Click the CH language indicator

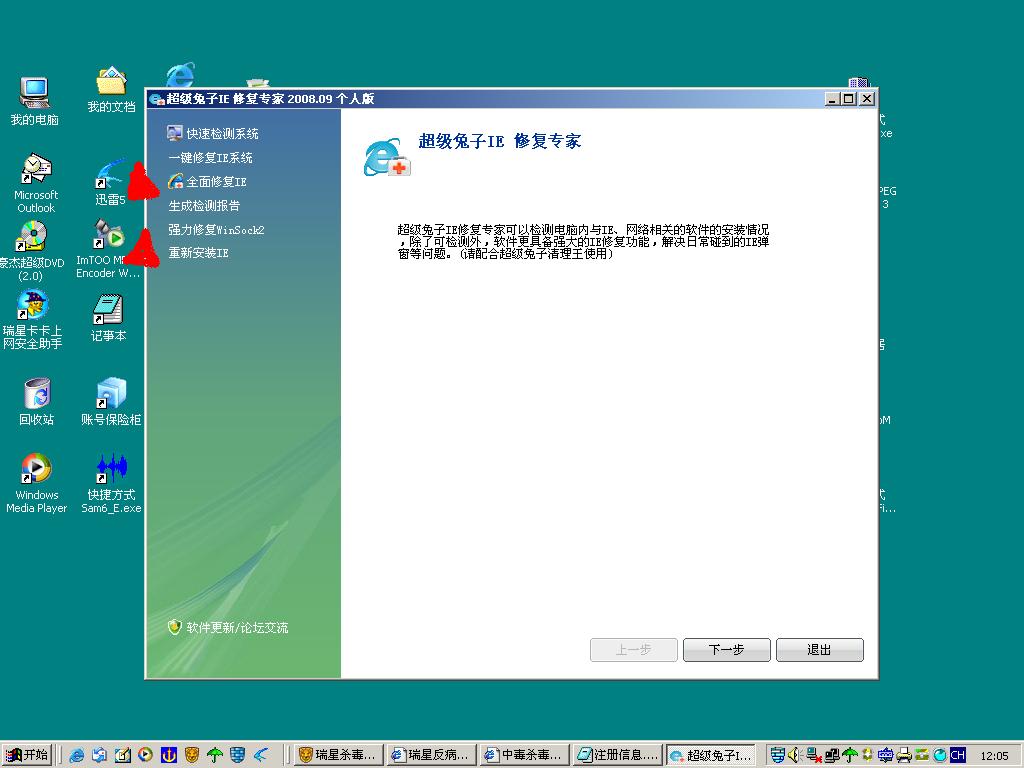tap(957, 755)
